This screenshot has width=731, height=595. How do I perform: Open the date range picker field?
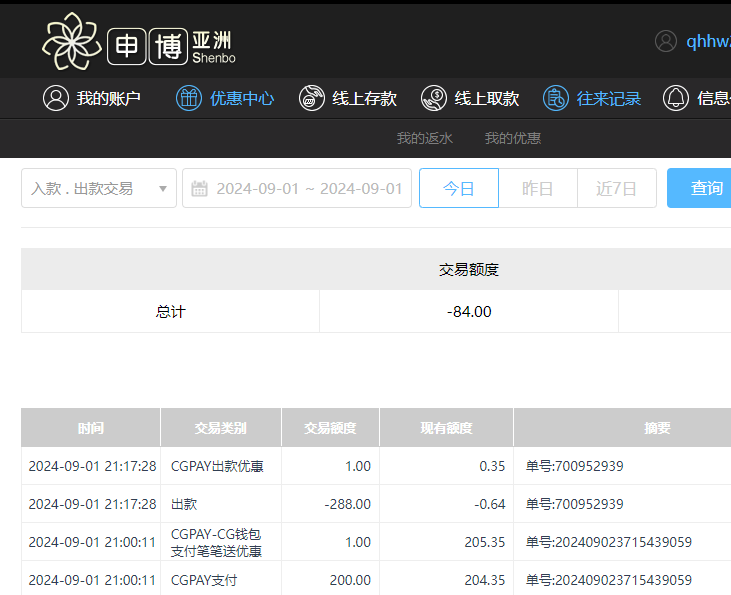click(x=308, y=188)
